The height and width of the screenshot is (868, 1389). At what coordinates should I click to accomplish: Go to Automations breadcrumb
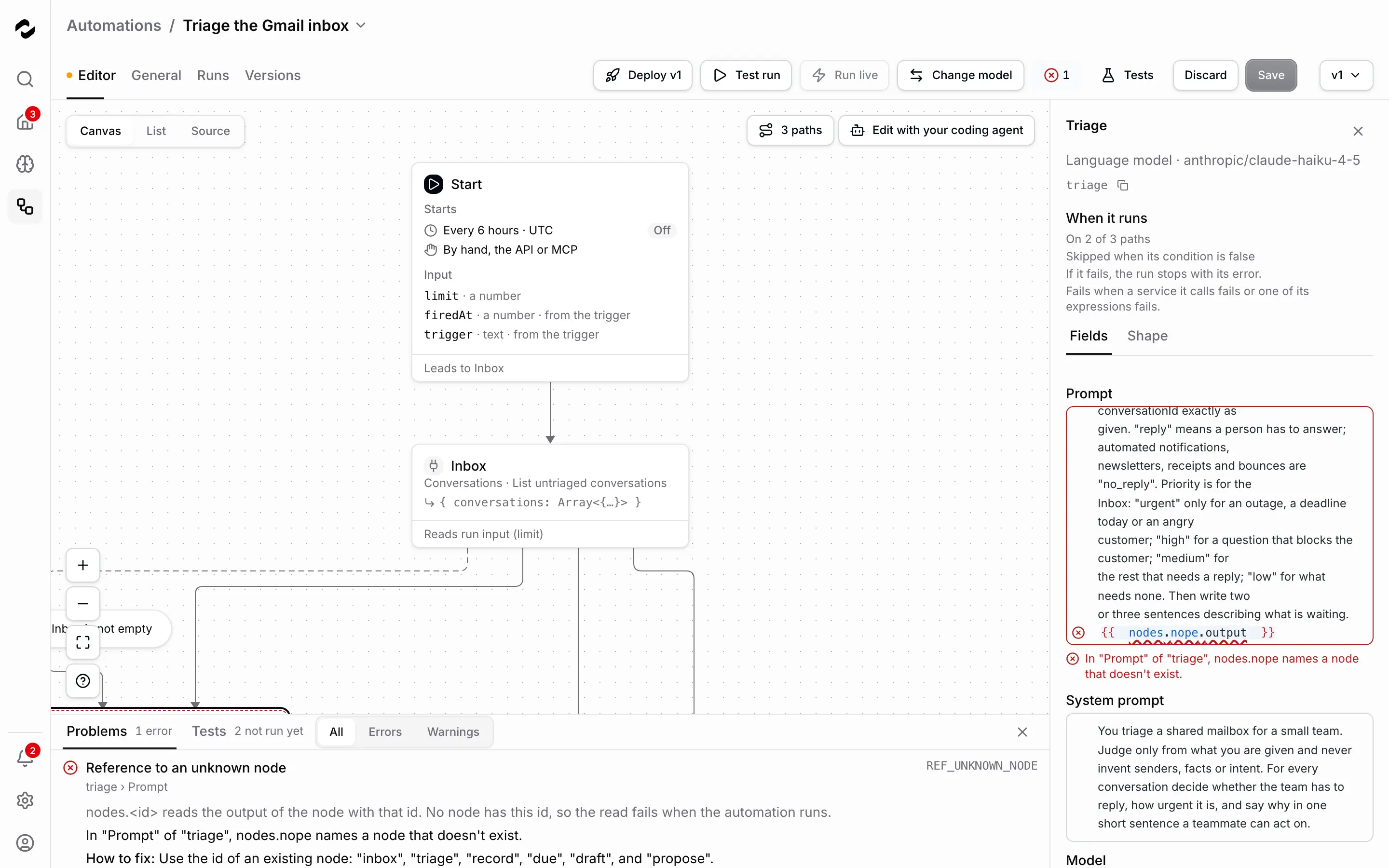point(114,25)
